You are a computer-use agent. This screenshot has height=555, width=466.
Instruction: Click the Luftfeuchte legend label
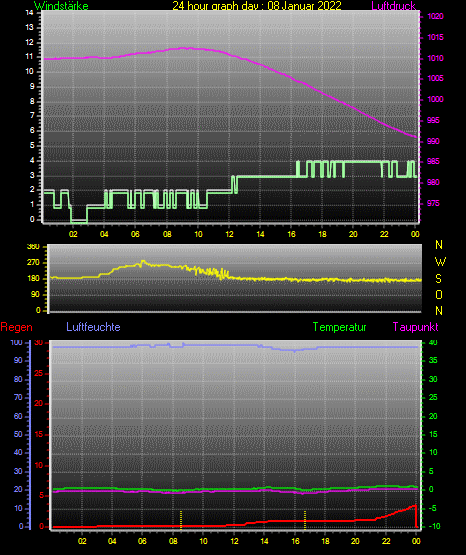[x=93, y=327]
